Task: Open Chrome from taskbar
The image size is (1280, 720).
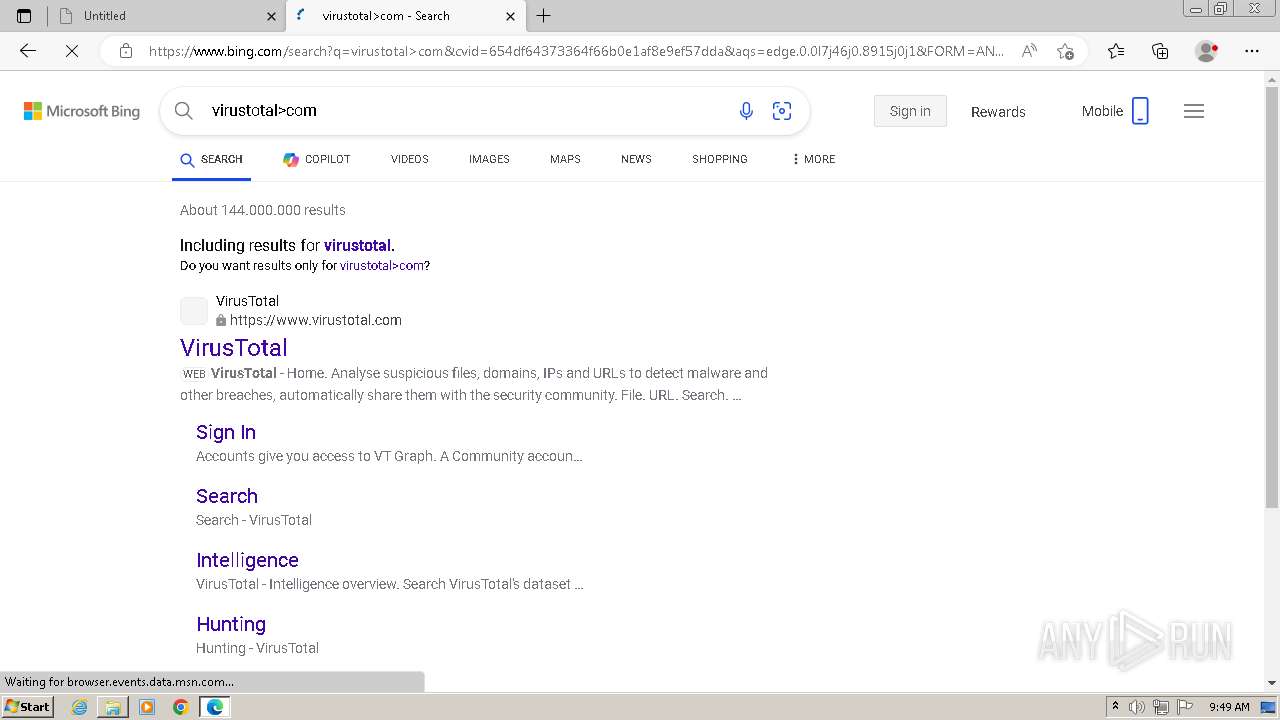Action: (x=180, y=707)
